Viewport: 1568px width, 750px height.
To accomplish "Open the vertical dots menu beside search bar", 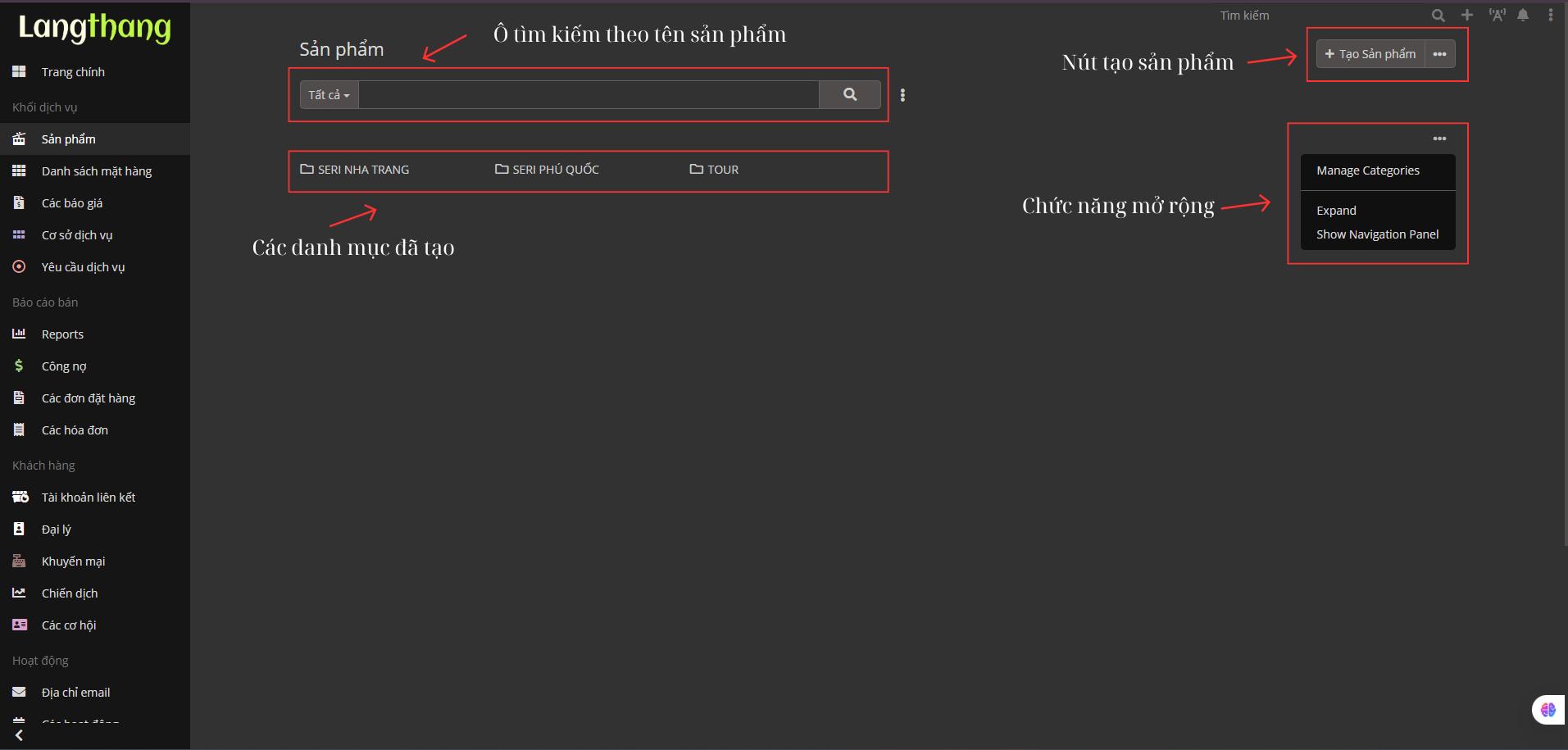I will [902, 95].
